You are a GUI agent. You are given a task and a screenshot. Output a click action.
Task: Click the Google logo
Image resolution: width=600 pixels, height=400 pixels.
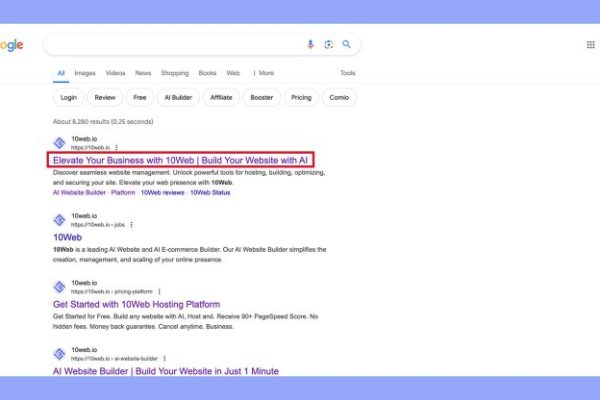pyautogui.click(x=12, y=45)
